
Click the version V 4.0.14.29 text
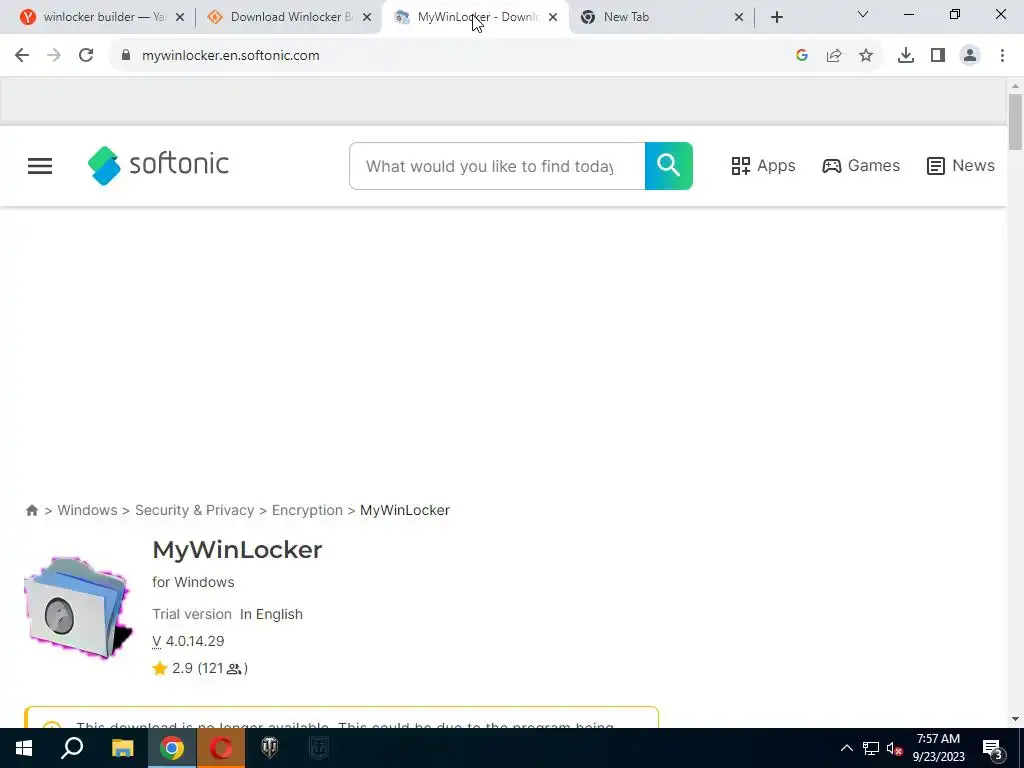(188, 641)
